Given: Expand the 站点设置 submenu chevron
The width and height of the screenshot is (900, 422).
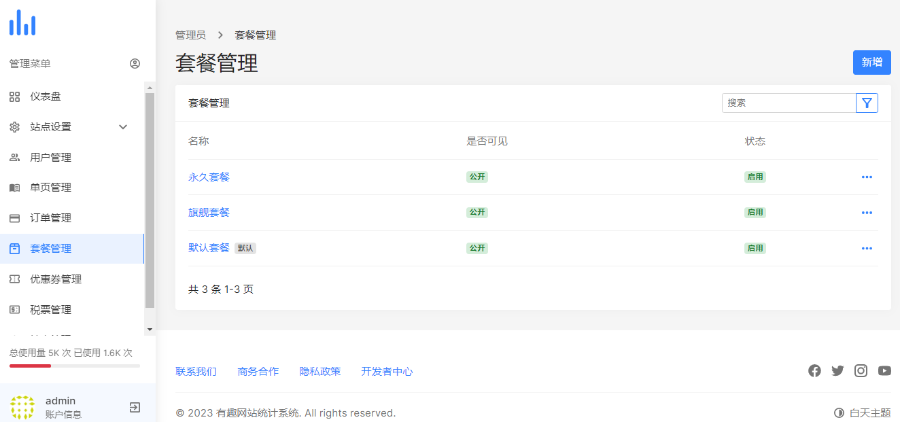Looking at the screenshot, I should [x=123, y=127].
